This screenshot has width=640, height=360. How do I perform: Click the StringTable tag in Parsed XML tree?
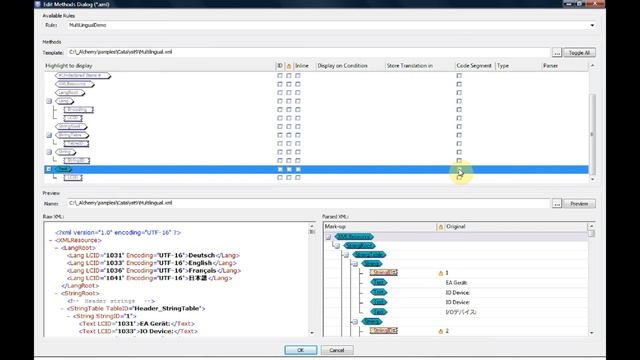(369, 255)
